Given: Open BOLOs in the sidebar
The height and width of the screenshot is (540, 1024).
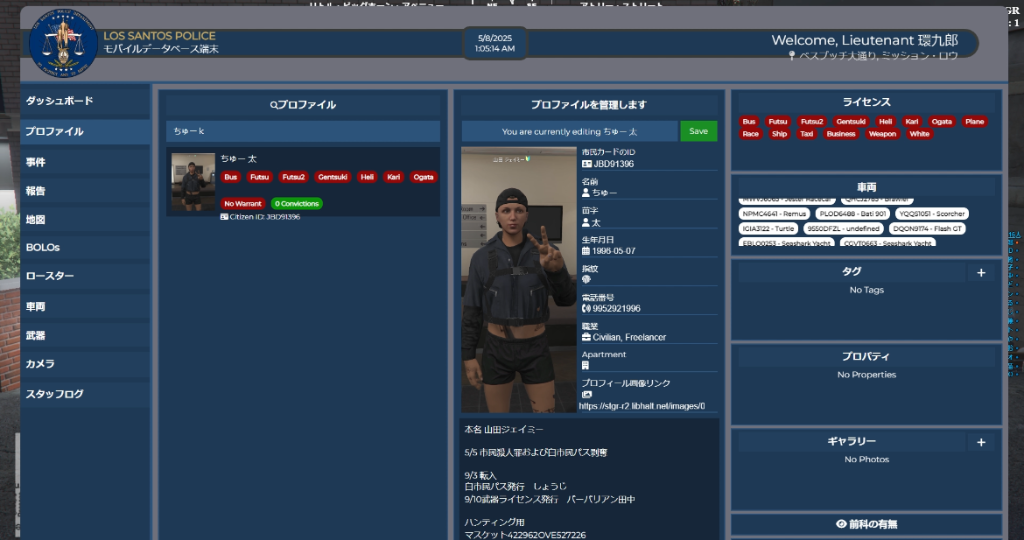Looking at the screenshot, I should [x=85, y=248].
